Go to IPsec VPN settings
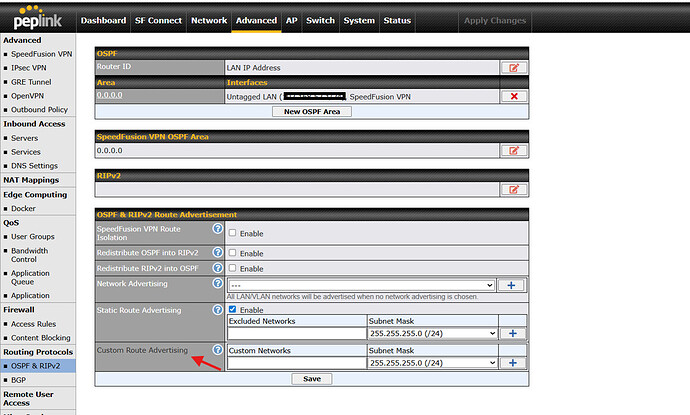The image size is (690, 415). [x=29, y=68]
